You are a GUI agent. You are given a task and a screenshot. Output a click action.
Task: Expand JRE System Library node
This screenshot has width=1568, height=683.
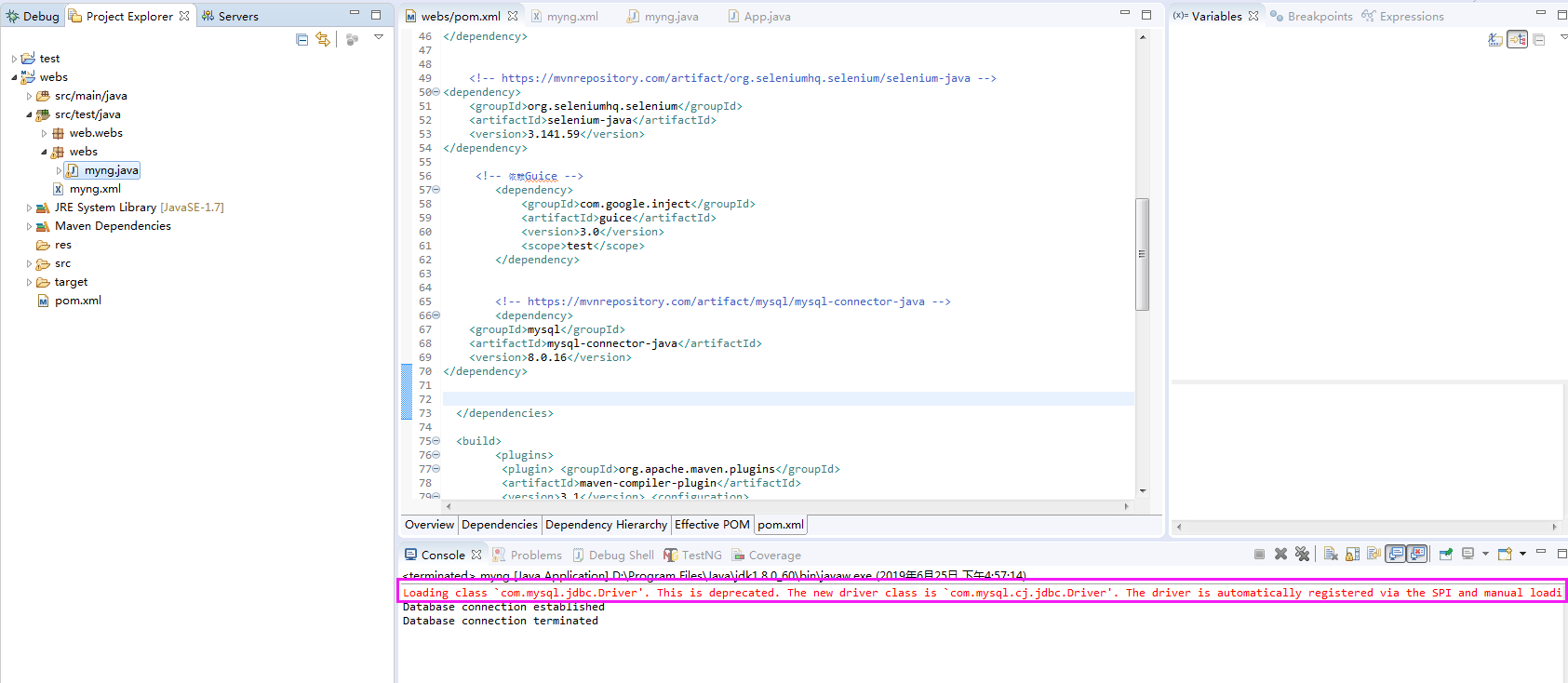[x=29, y=208]
